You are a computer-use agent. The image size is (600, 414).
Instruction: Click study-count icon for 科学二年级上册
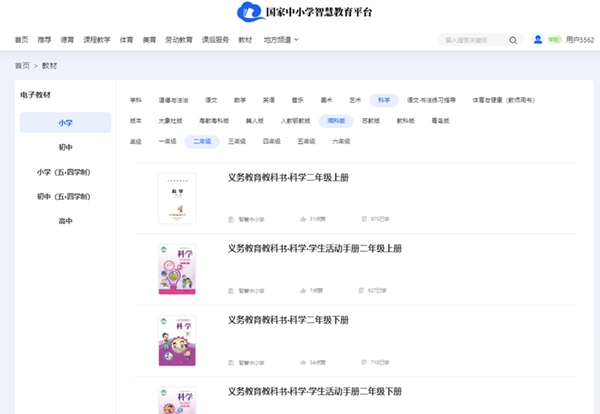[x=364, y=219]
